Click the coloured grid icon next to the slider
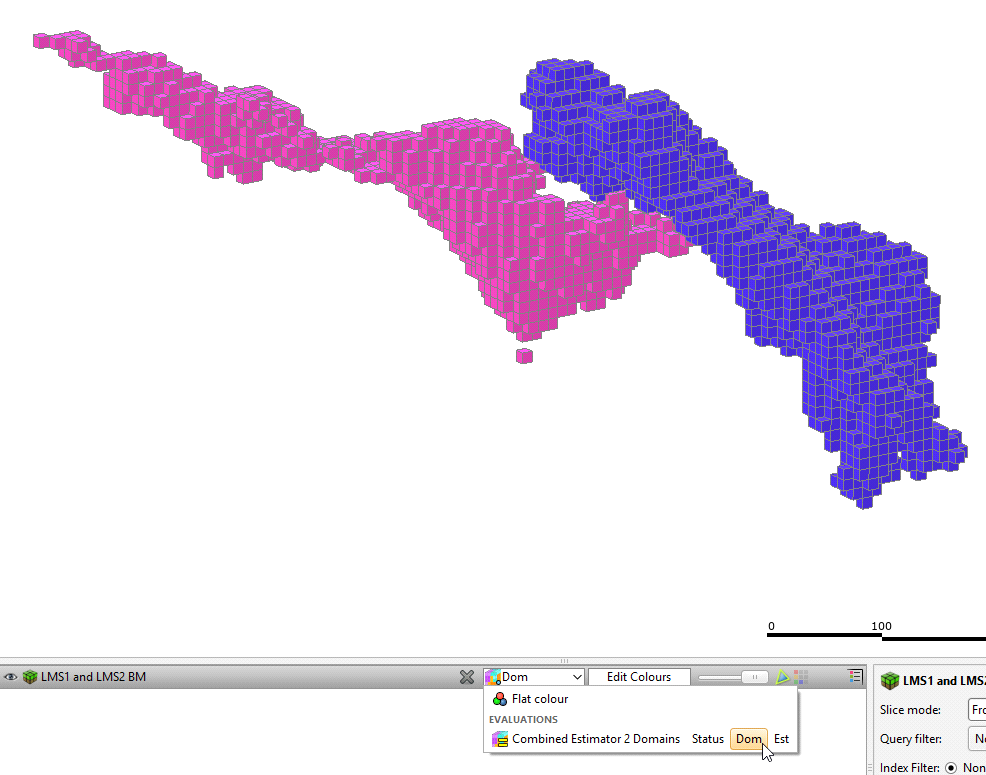Image resolution: width=986 pixels, height=775 pixels. click(x=800, y=677)
